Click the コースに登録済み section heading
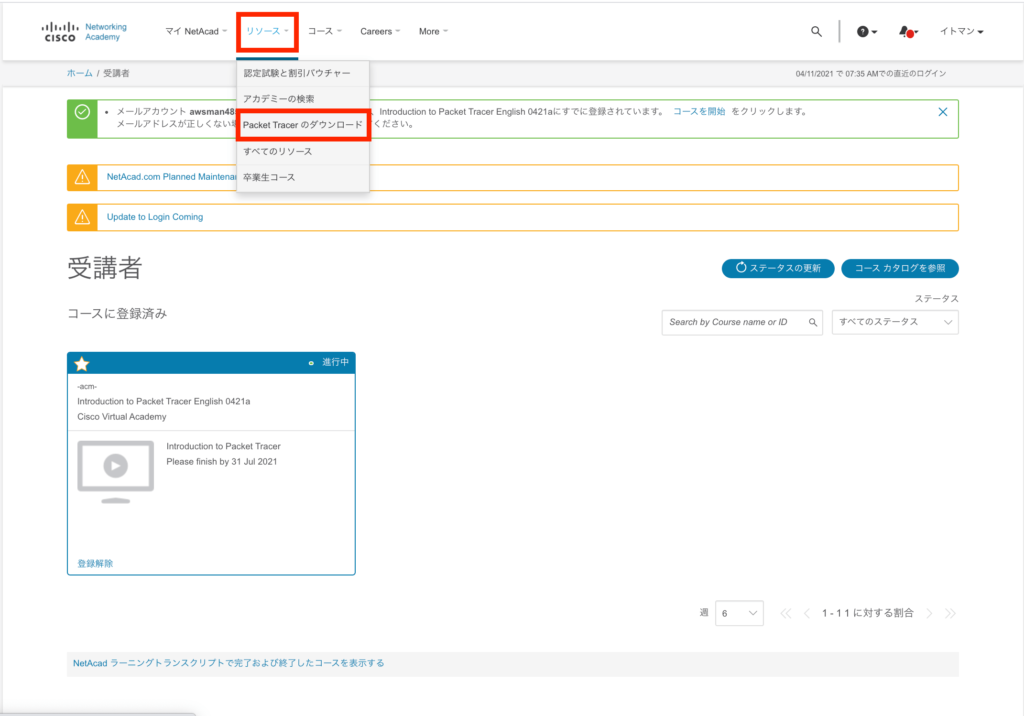 click(x=118, y=314)
